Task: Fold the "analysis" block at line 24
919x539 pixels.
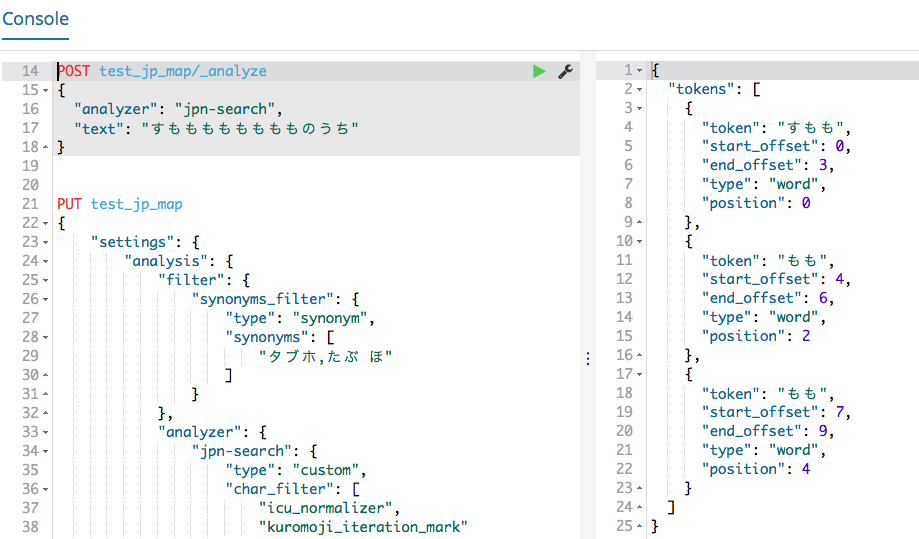Action: (x=45, y=261)
